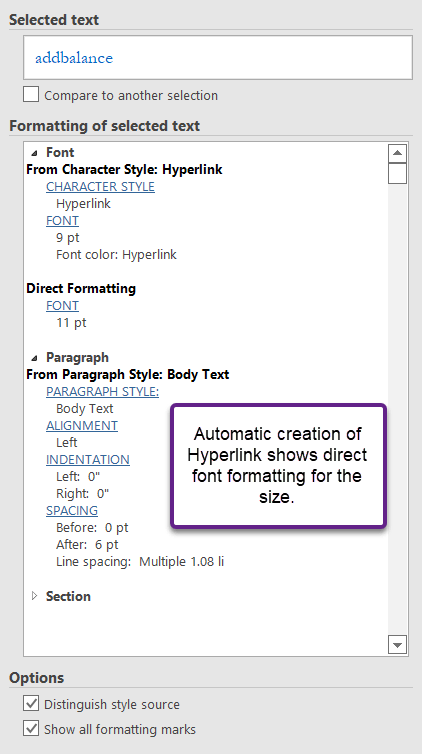Collapse the Paragraph section triangle
Viewport: 422px width, 754px height.
tap(34, 358)
